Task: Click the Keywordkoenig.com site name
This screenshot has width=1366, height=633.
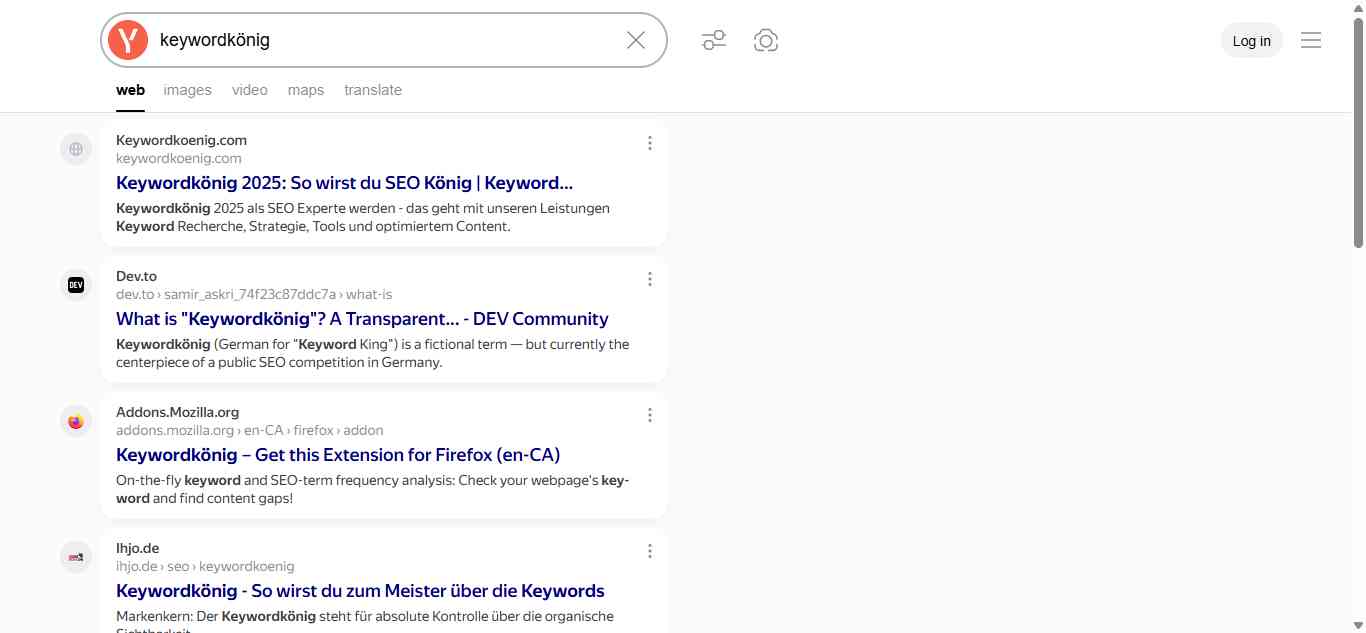Action: (181, 140)
